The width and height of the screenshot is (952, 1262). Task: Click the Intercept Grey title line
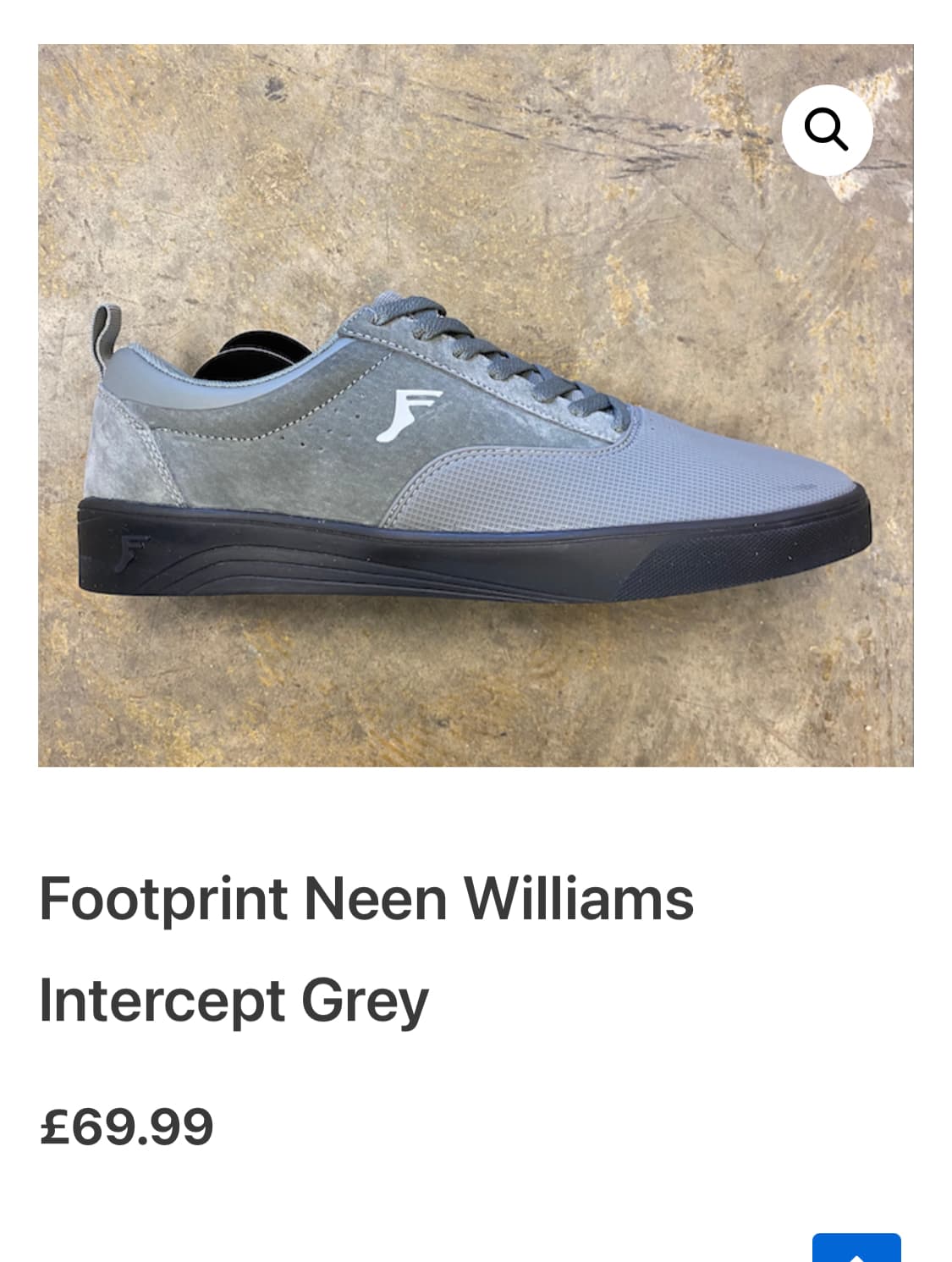pos(234,1001)
